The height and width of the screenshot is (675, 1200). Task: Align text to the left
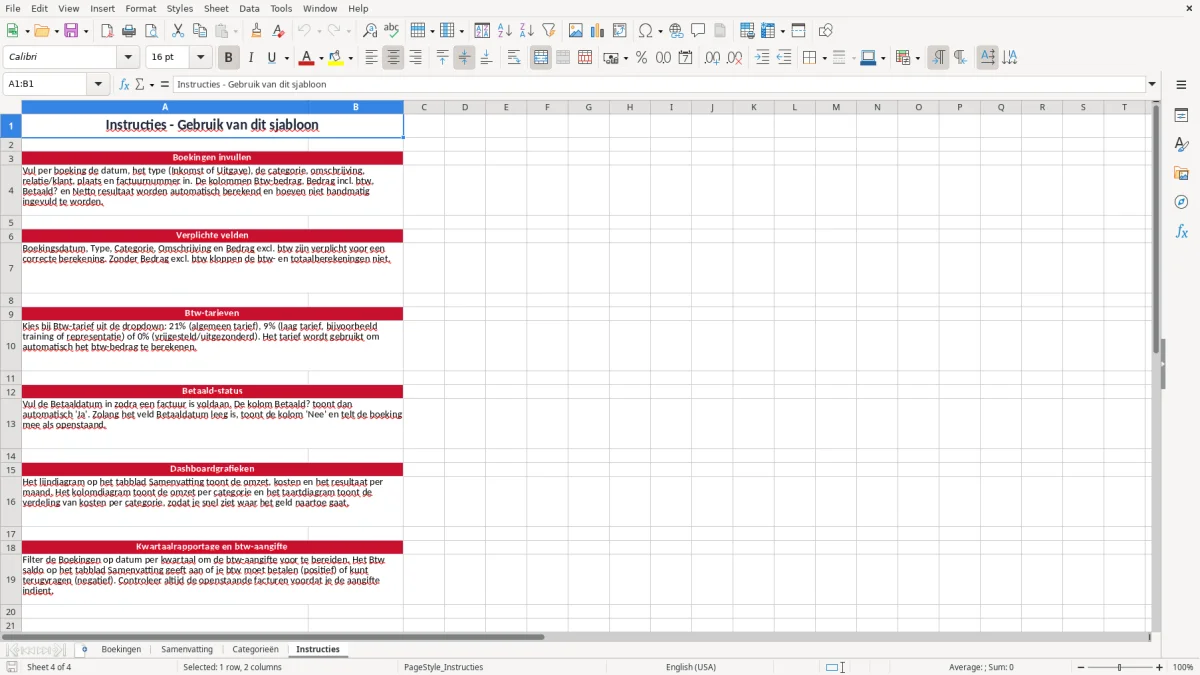tap(371, 58)
